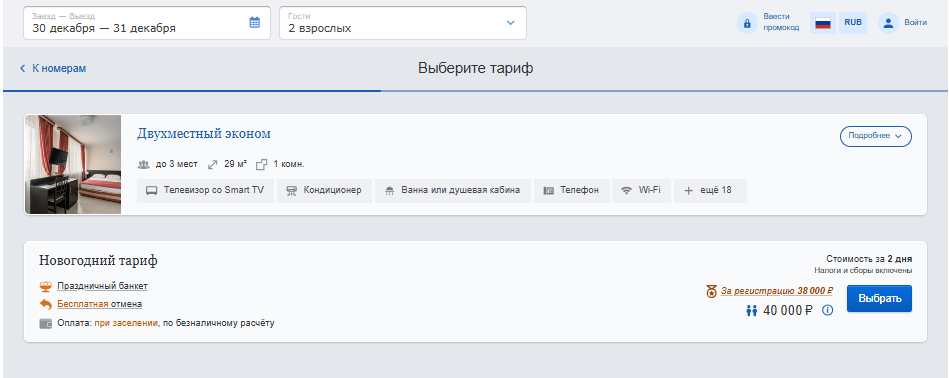
Task: Change the RUB currency selector
Action: (853, 23)
